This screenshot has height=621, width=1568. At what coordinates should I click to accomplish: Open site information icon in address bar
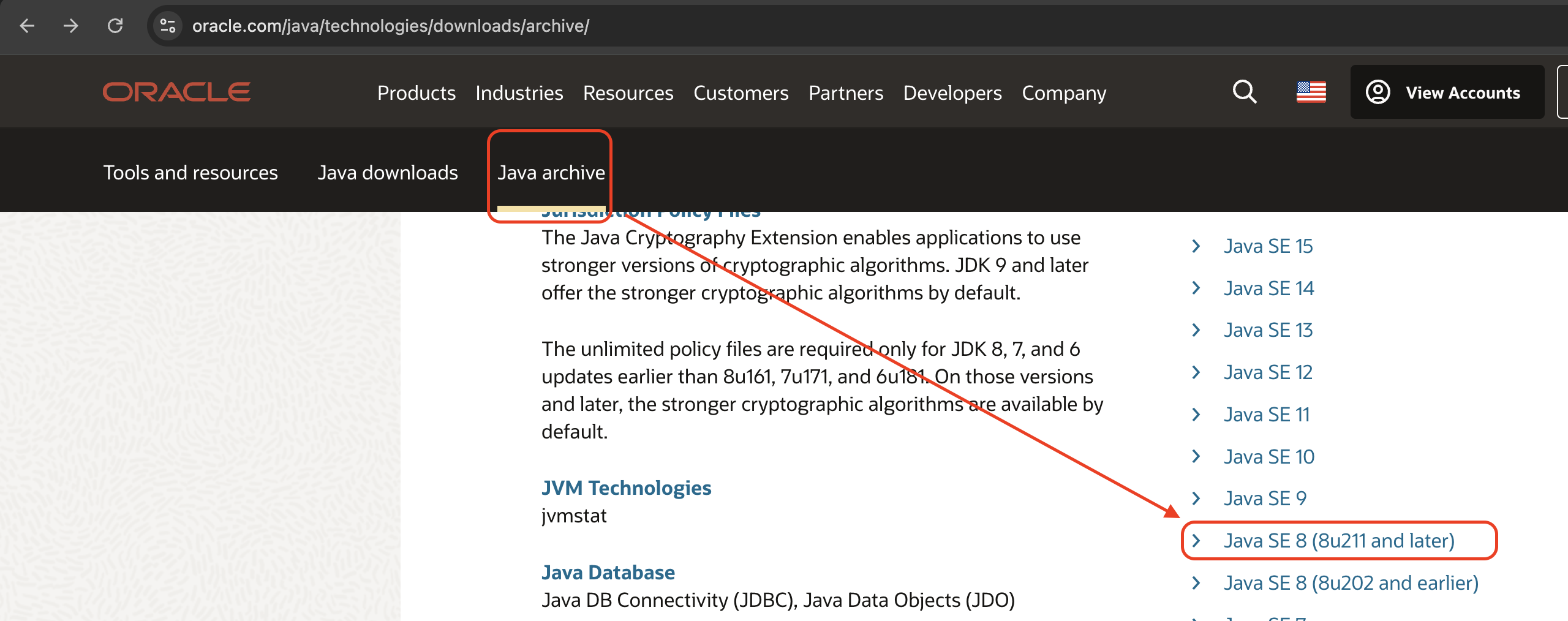[167, 26]
